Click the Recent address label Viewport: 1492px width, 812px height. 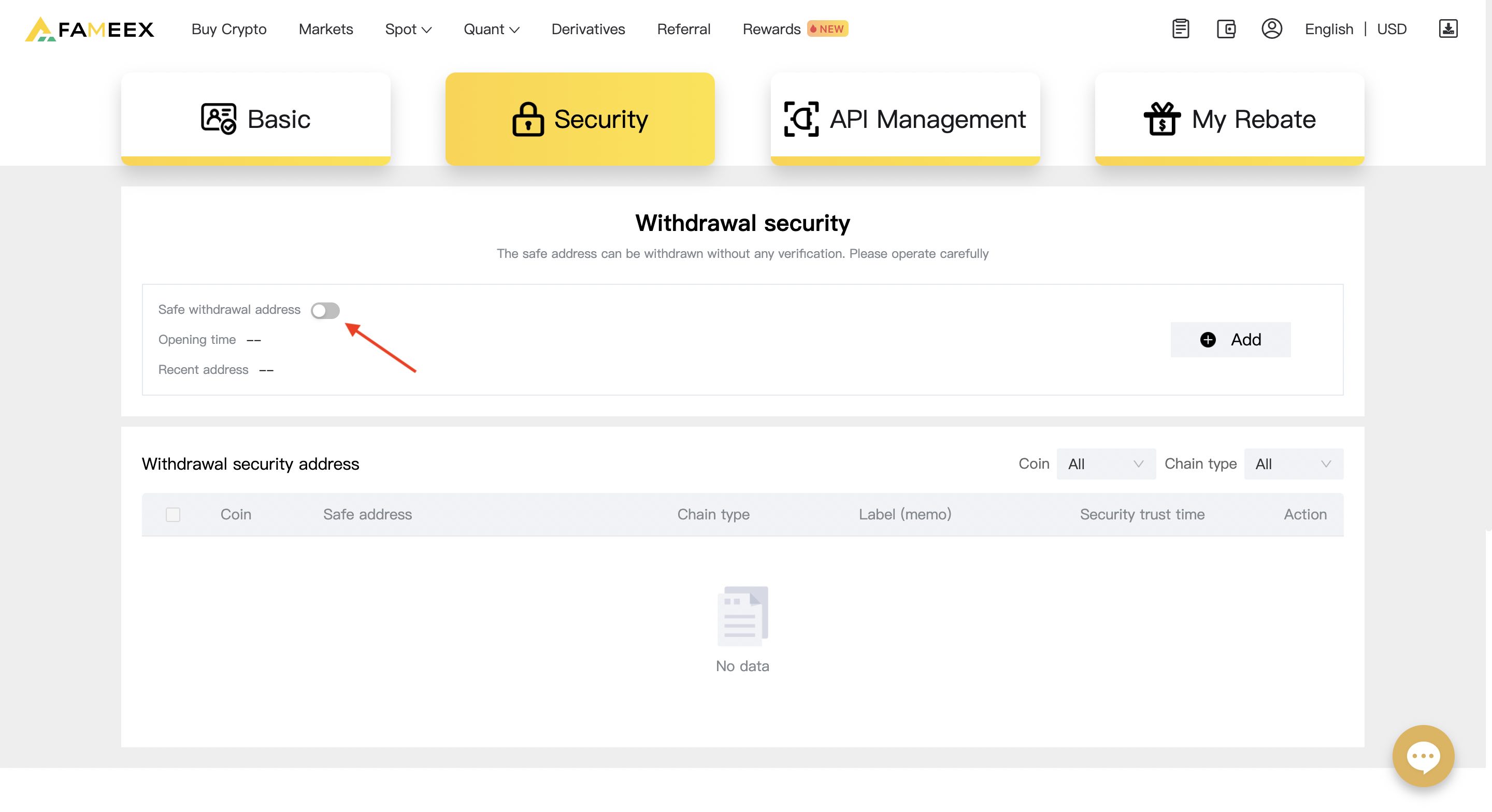click(203, 370)
